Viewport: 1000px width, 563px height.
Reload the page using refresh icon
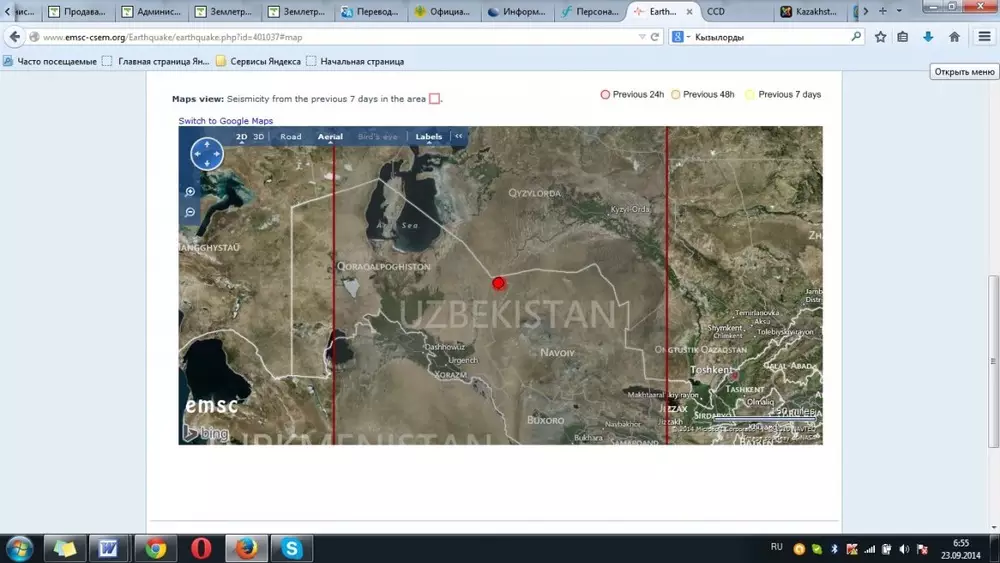pyautogui.click(x=655, y=37)
